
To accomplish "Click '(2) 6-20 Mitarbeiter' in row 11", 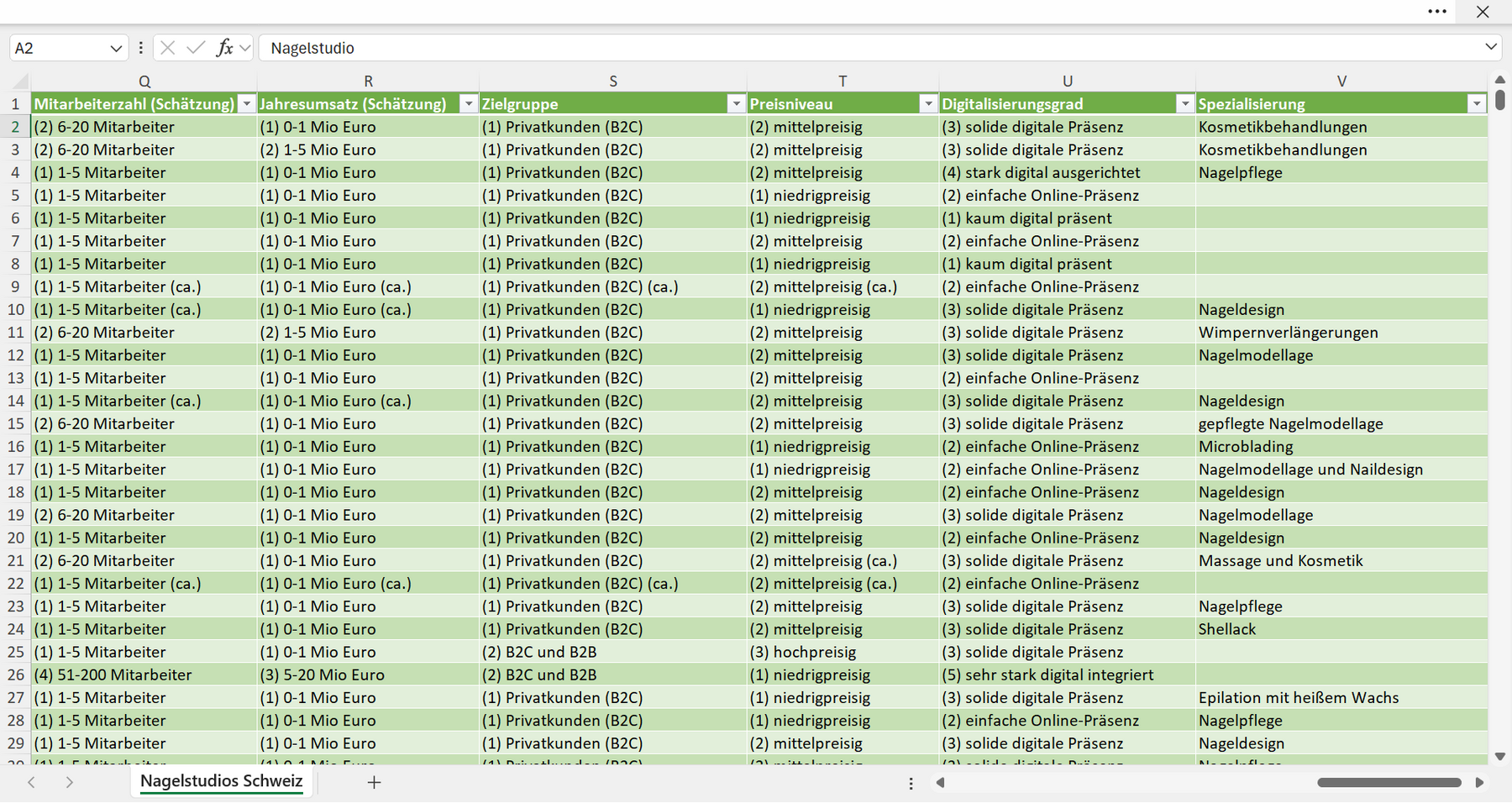I will coord(144,332).
